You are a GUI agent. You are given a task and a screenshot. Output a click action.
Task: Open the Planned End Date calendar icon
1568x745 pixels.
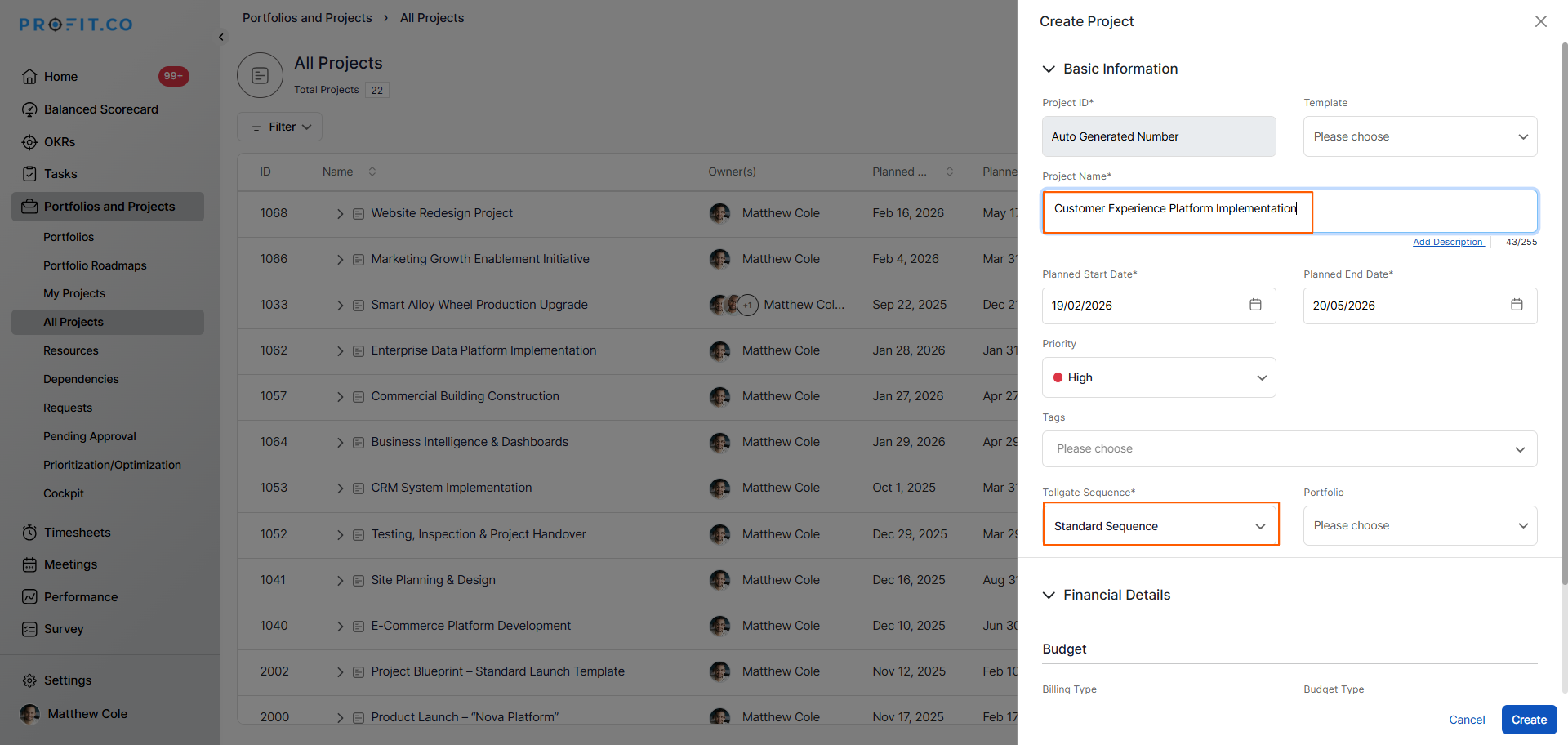pos(1517,305)
